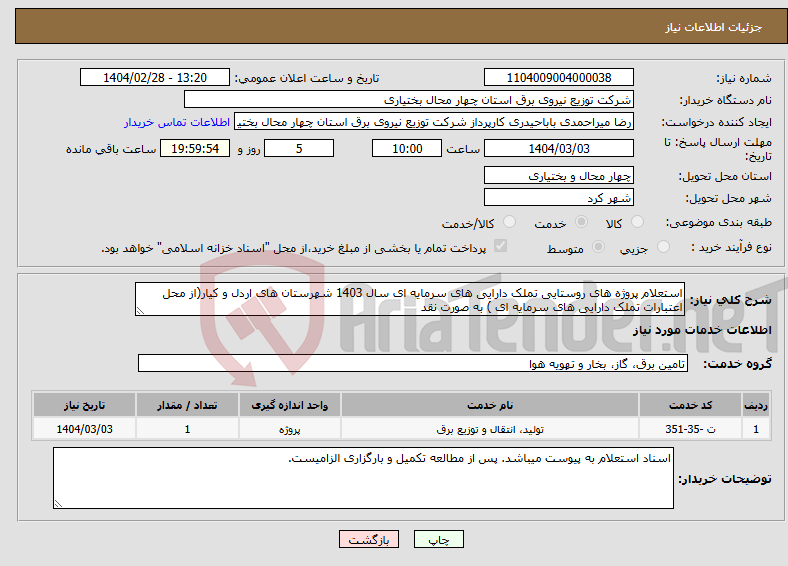The image size is (788, 566).
Task: Click the ساعت باقی مانده label
Action: (x=111, y=149)
